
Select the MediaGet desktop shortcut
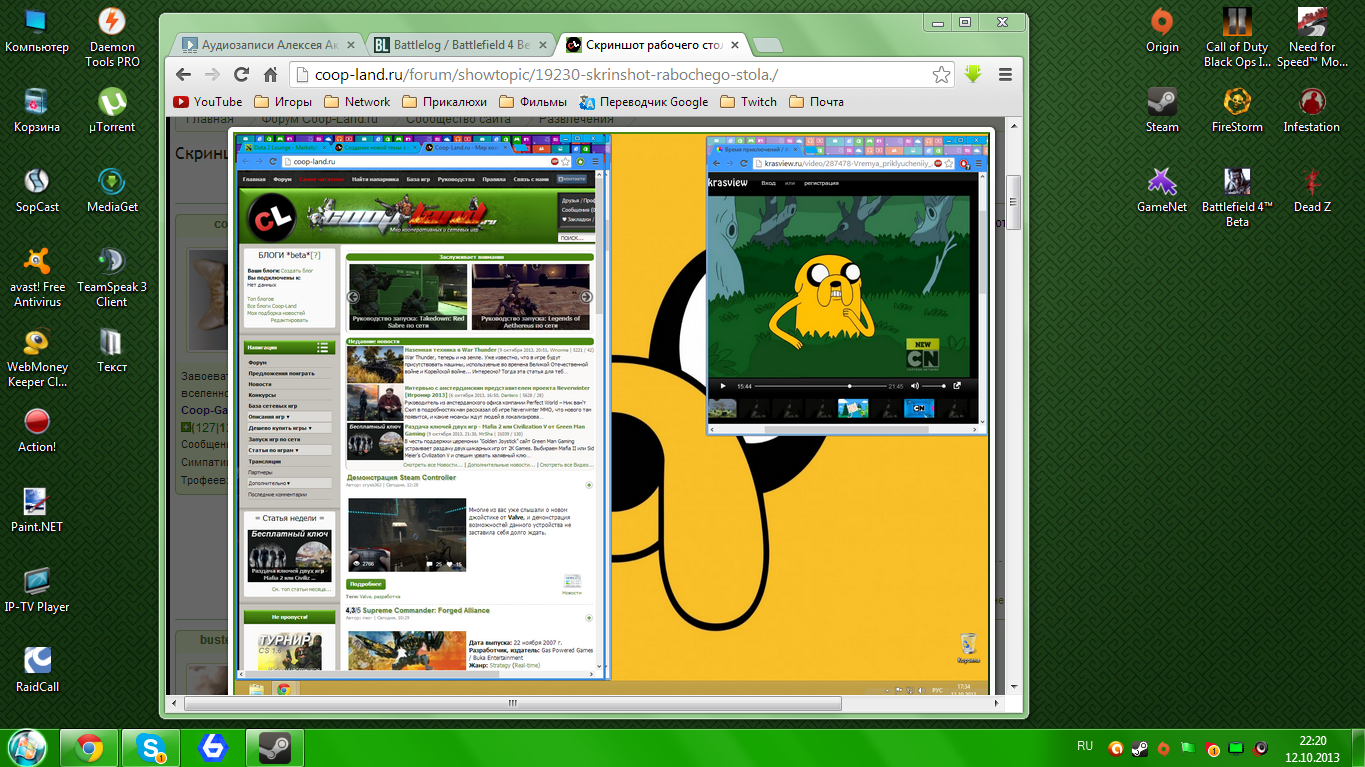[x=112, y=191]
